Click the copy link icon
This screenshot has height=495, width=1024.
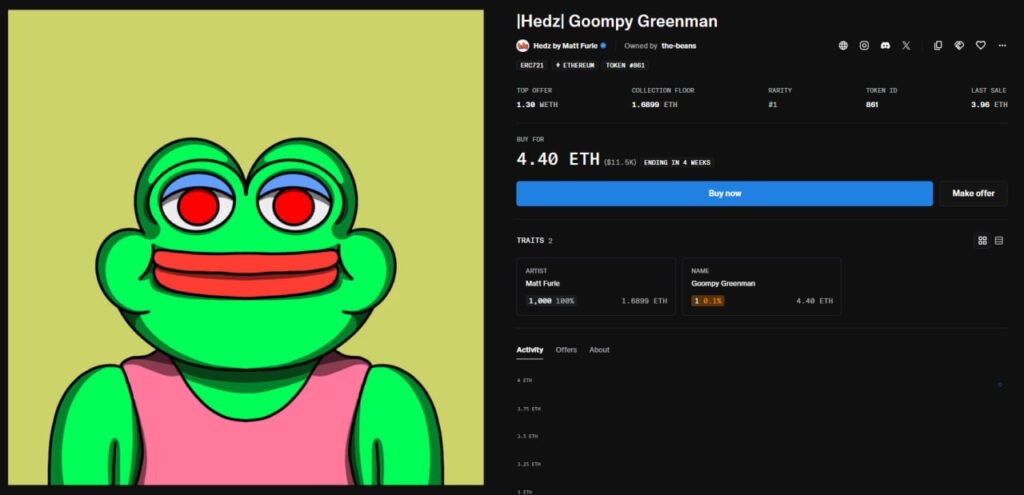click(x=938, y=46)
